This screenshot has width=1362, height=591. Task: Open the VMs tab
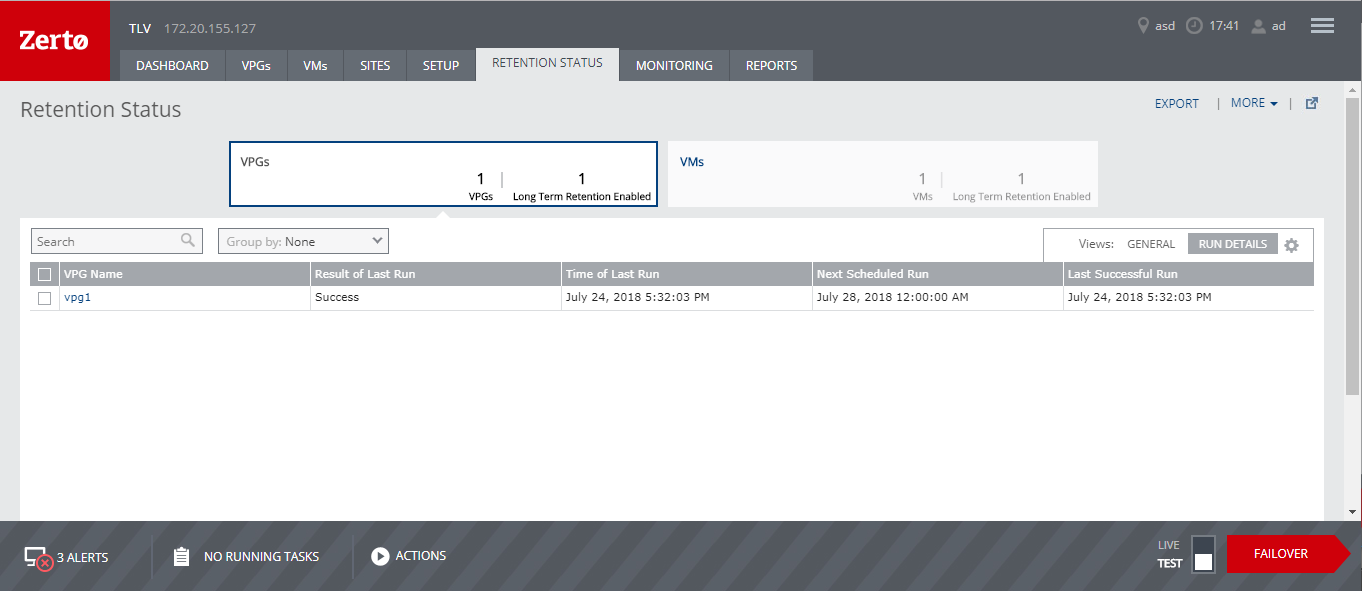[315, 65]
